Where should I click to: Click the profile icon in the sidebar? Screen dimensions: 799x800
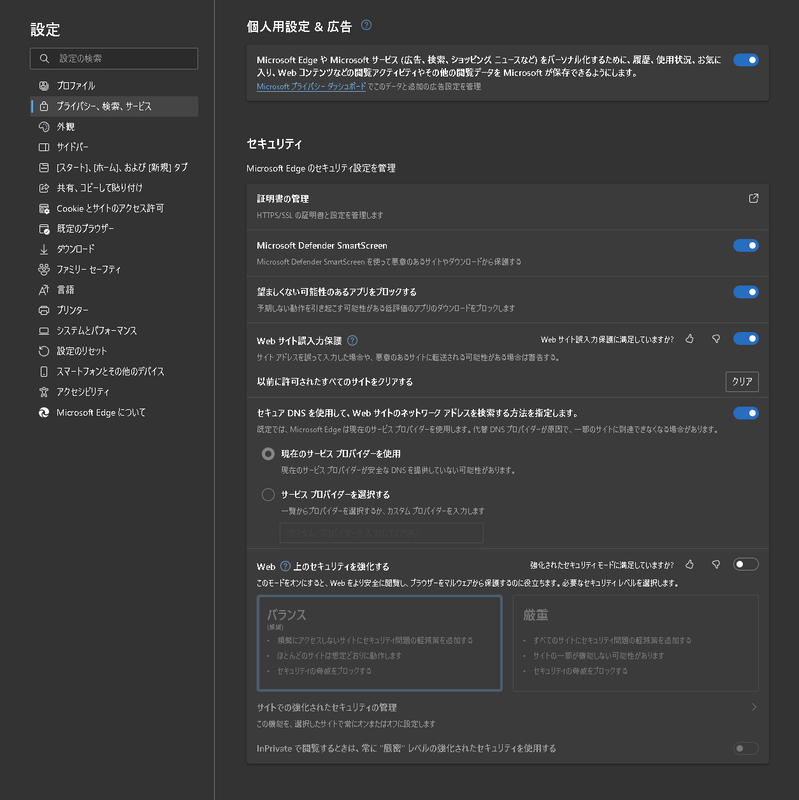tap(44, 86)
